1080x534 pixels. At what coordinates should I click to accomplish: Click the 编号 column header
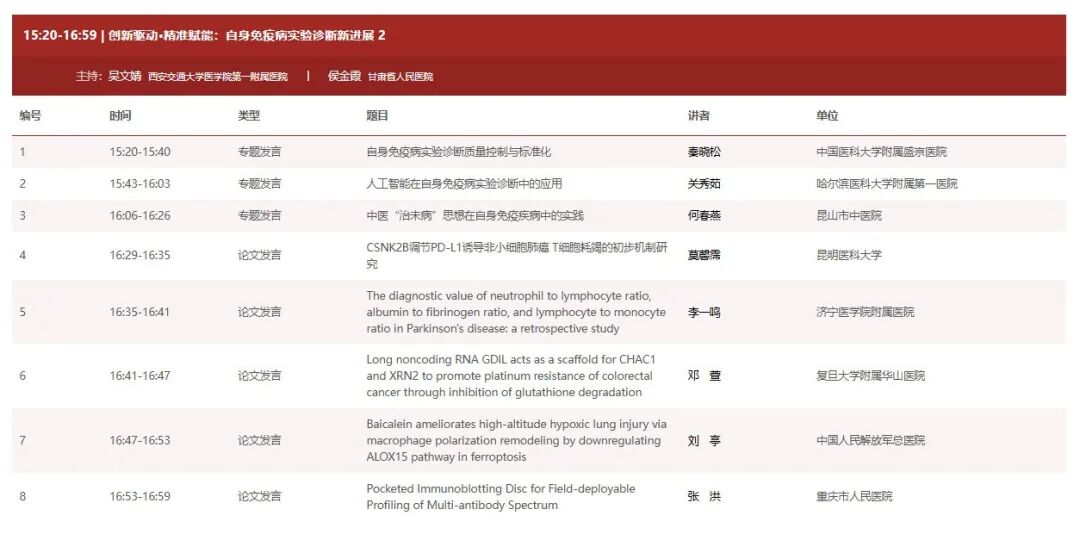pyautogui.click(x=30, y=116)
